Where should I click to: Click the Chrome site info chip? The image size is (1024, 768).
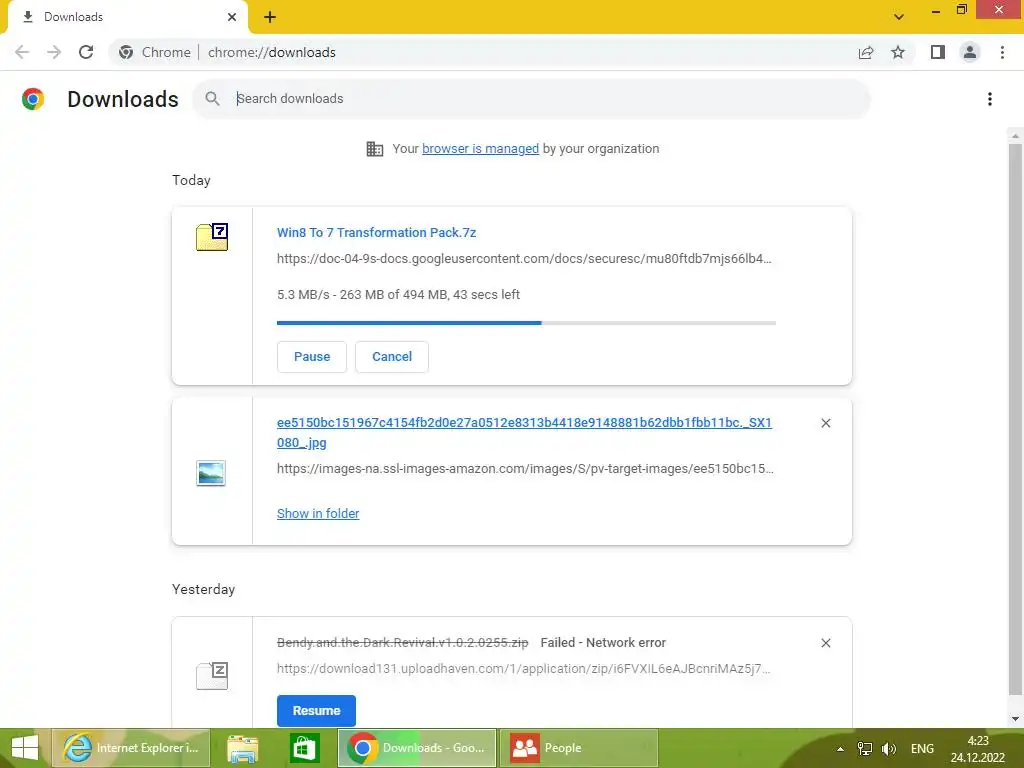(155, 52)
